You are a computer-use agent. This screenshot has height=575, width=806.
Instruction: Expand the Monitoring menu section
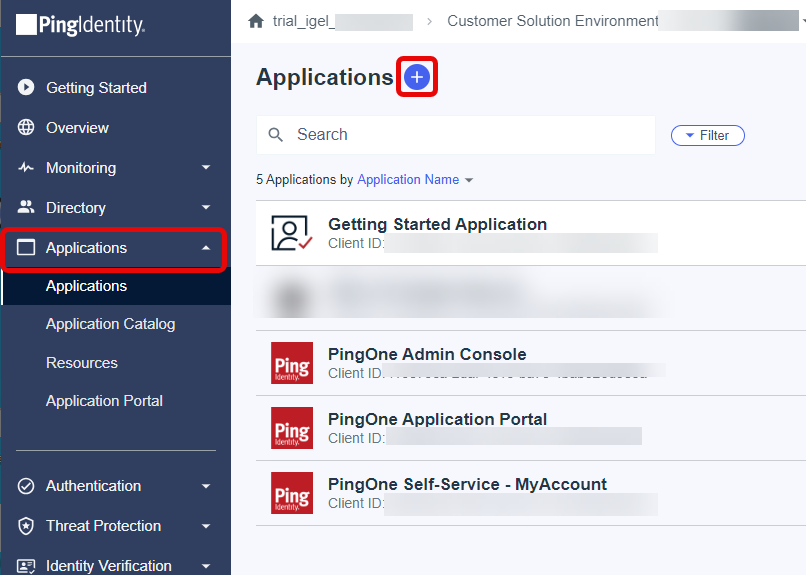coord(115,168)
